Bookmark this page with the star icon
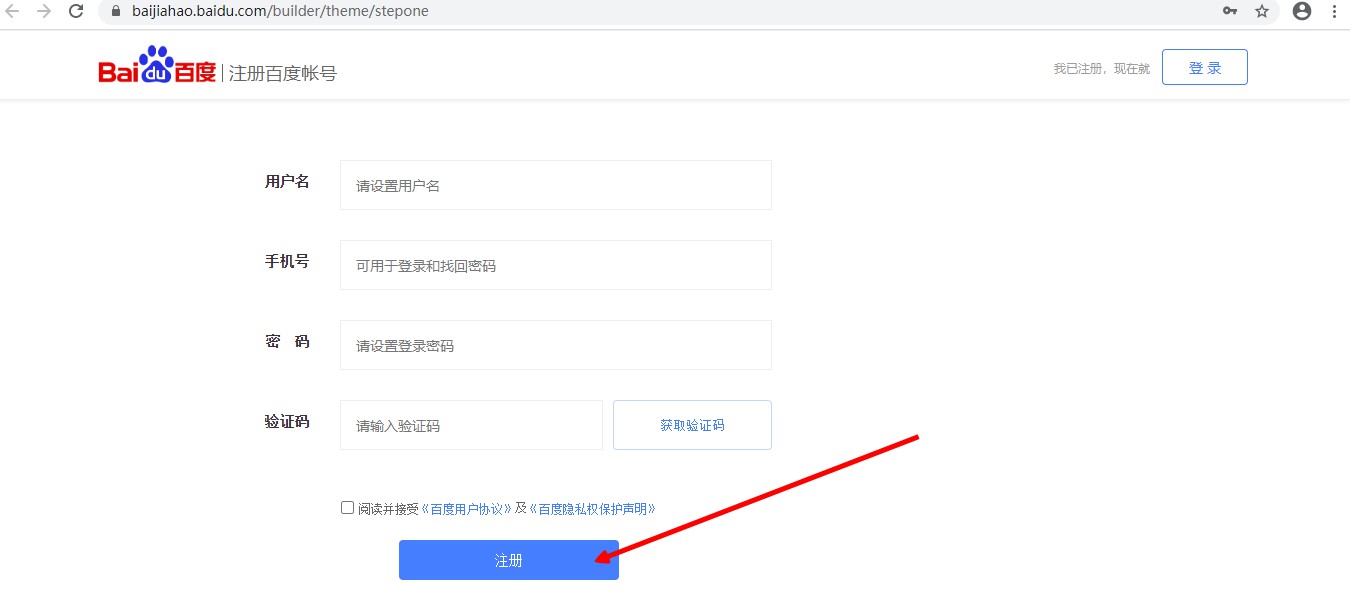 1262,11
